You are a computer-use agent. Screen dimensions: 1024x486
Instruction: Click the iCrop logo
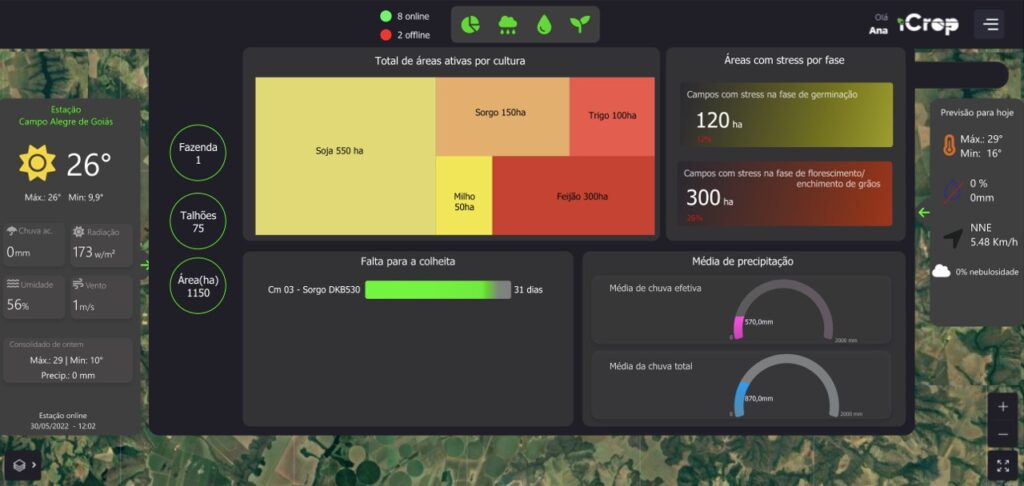927,25
